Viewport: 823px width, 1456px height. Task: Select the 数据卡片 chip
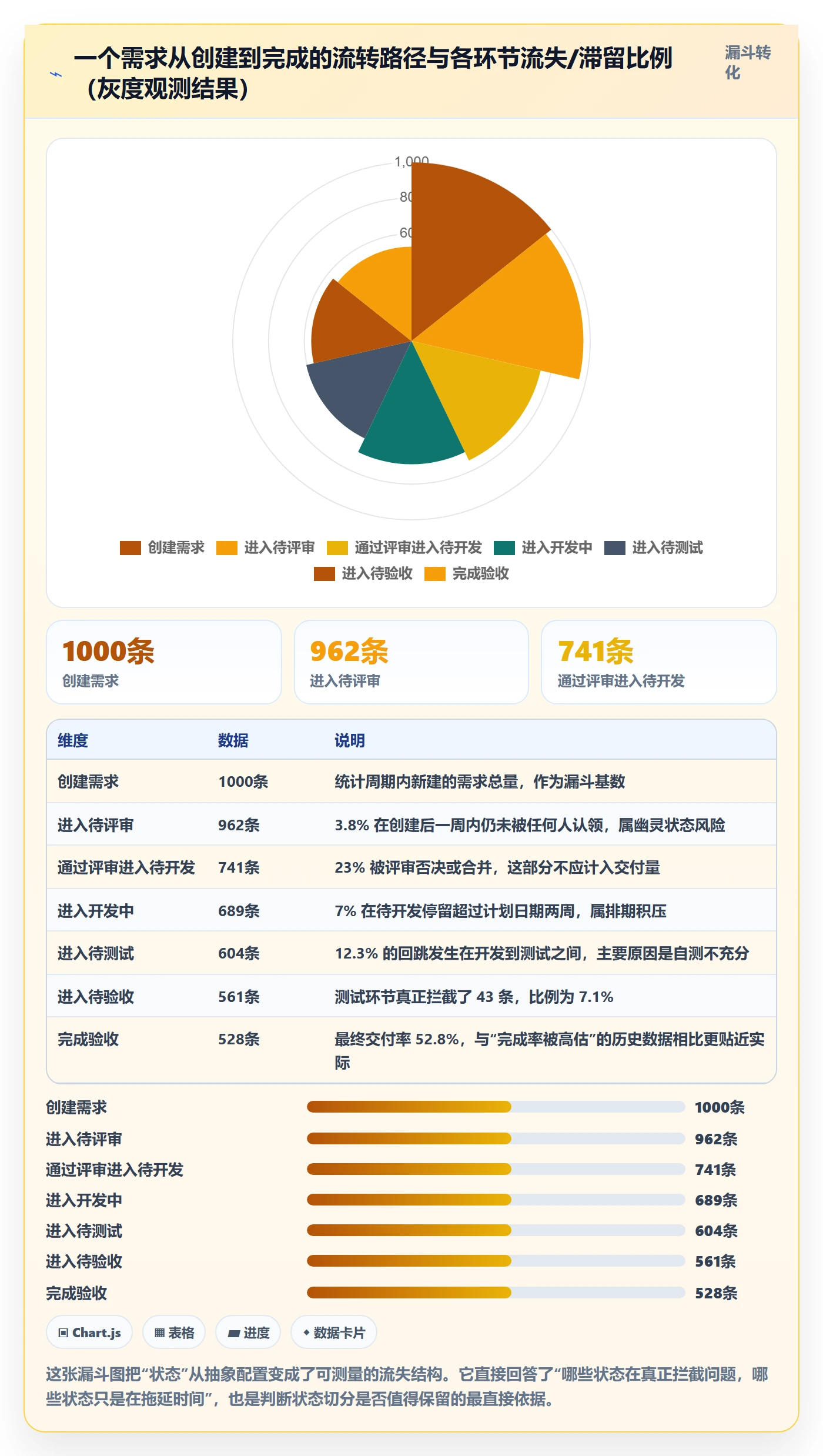point(334,1333)
